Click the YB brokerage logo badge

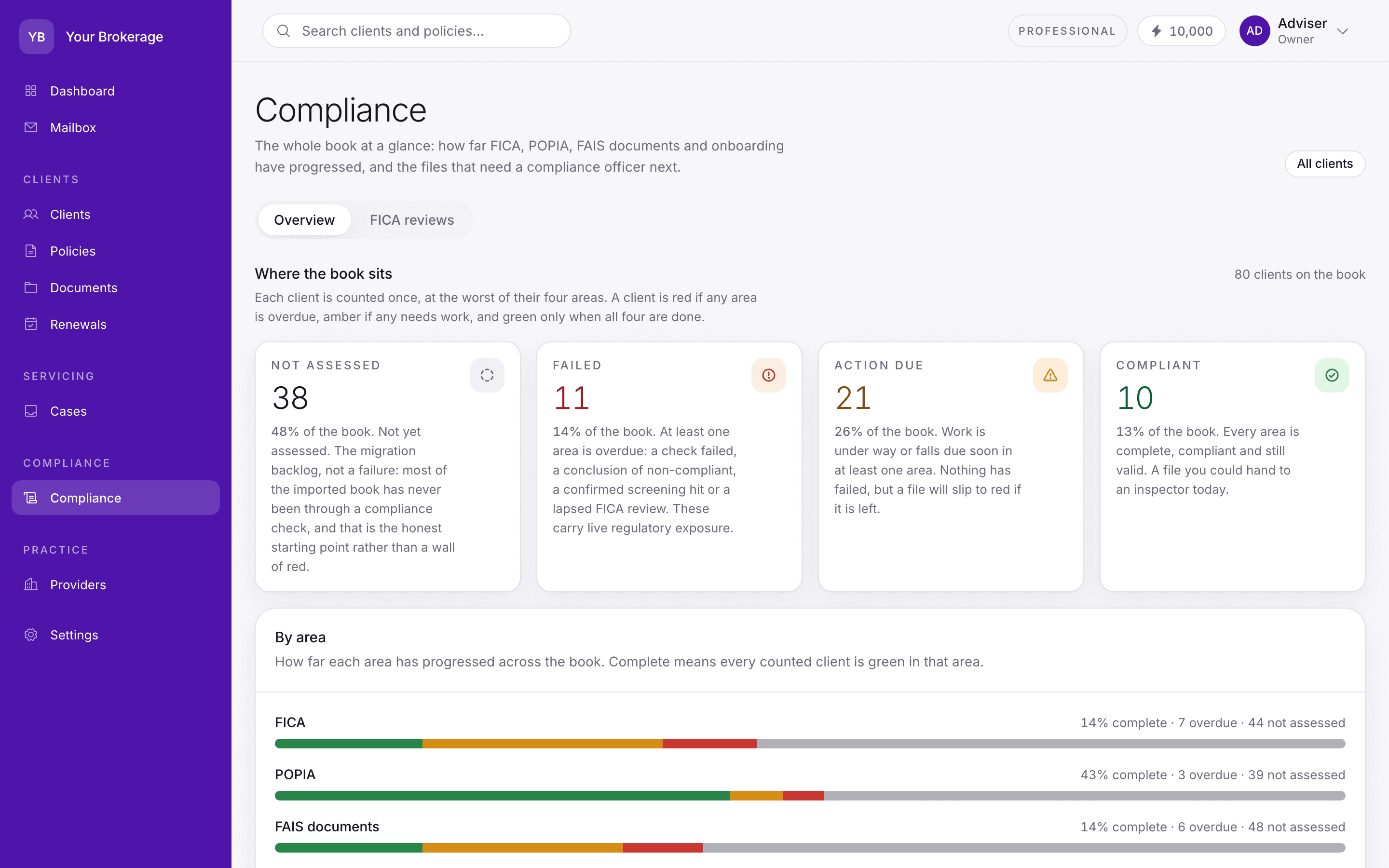[37, 37]
